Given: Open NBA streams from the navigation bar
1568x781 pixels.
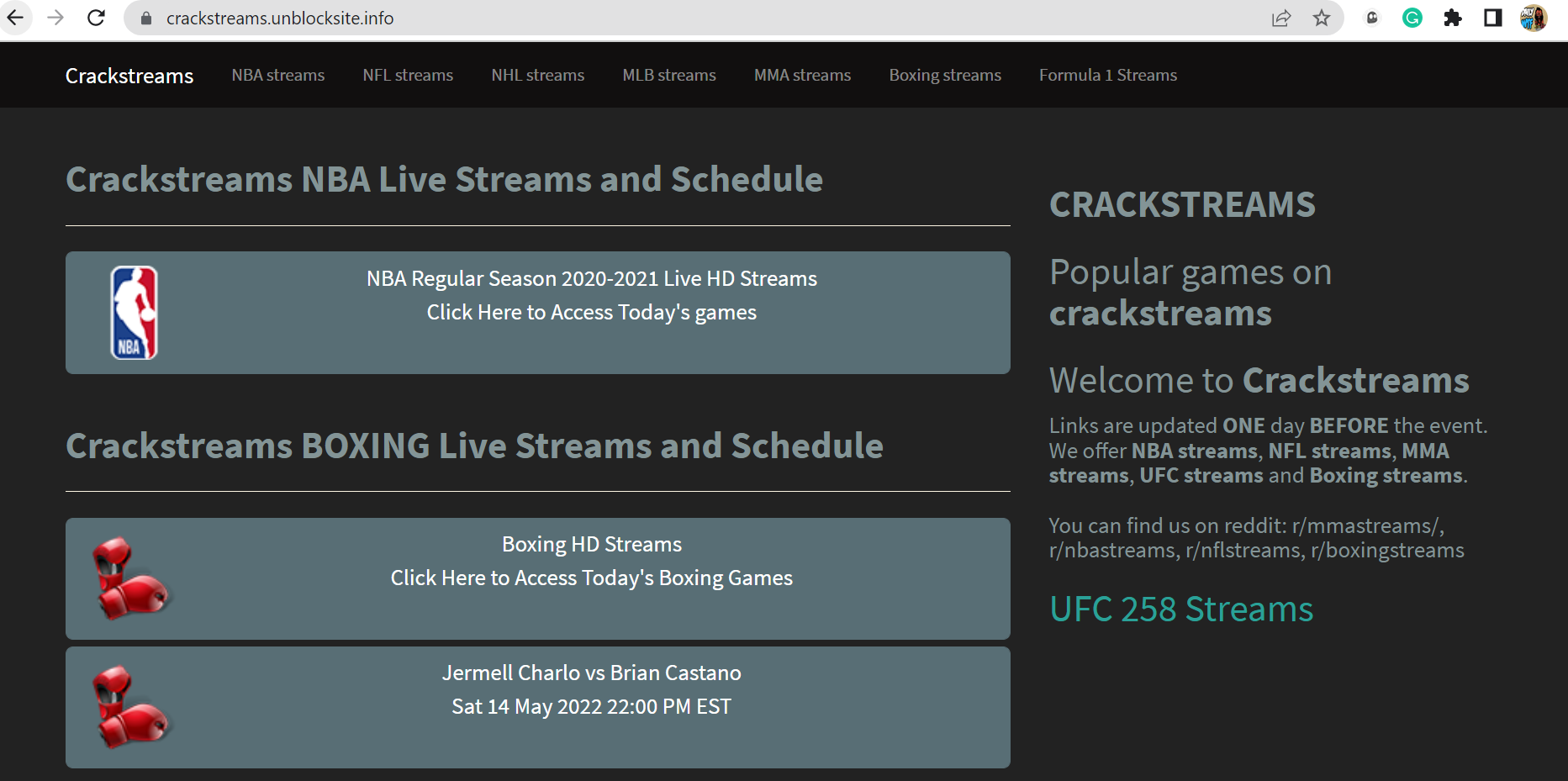Looking at the screenshot, I should point(277,75).
